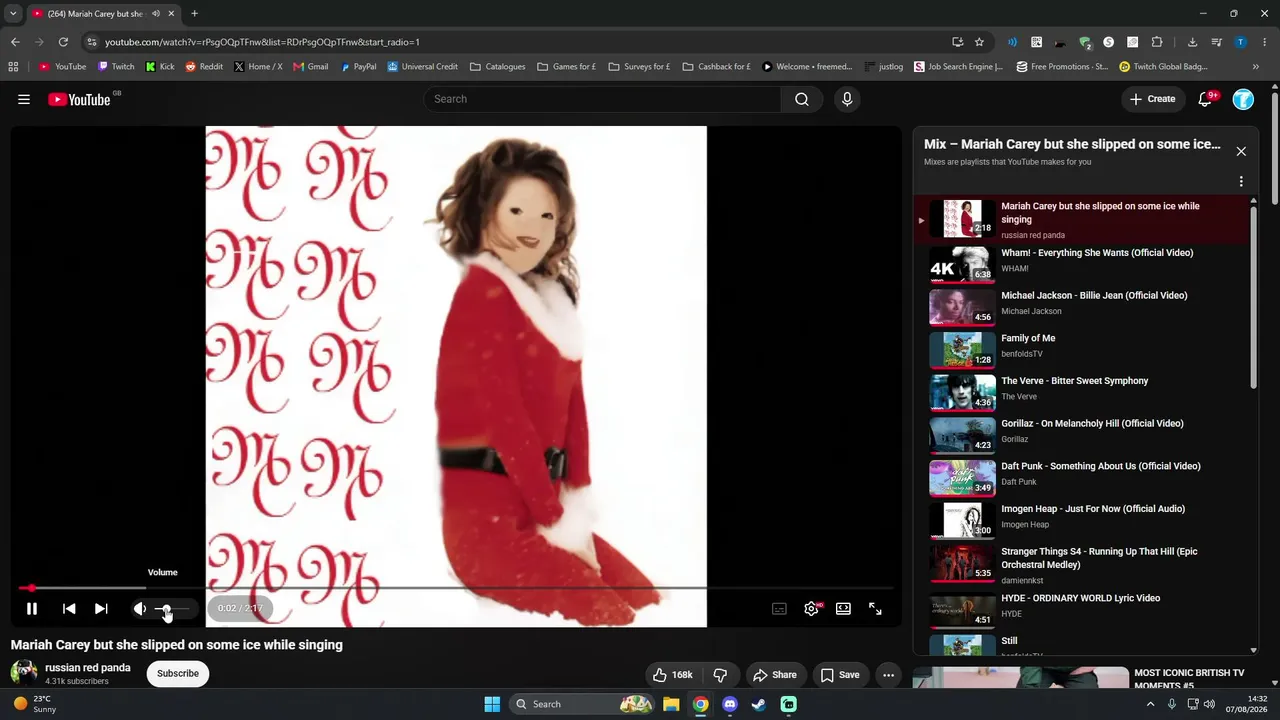The height and width of the screenshot is (720, 1280).
Task: Skip to the next video
Action: [101, 608]
